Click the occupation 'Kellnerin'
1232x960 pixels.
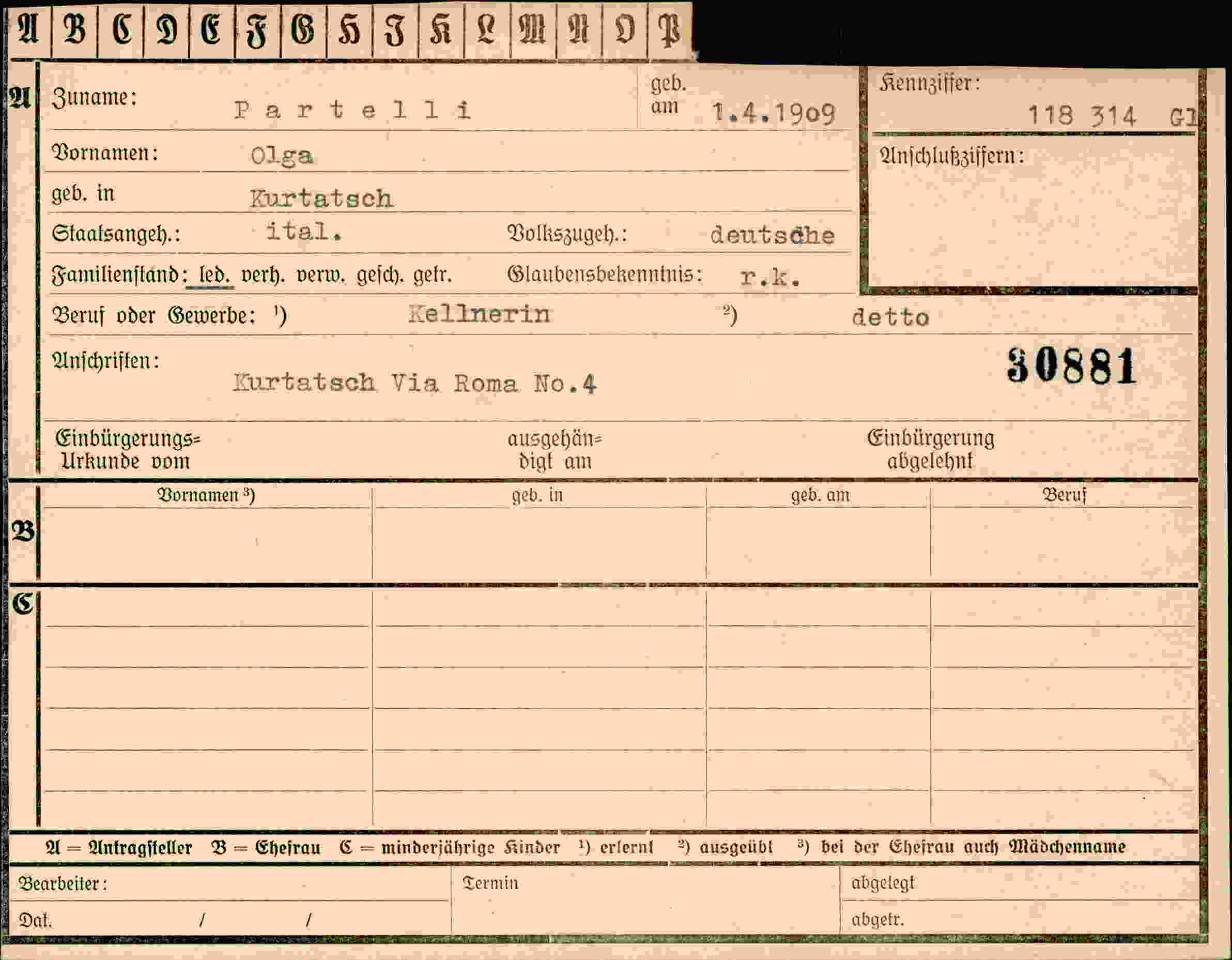[x=480, y=314]
